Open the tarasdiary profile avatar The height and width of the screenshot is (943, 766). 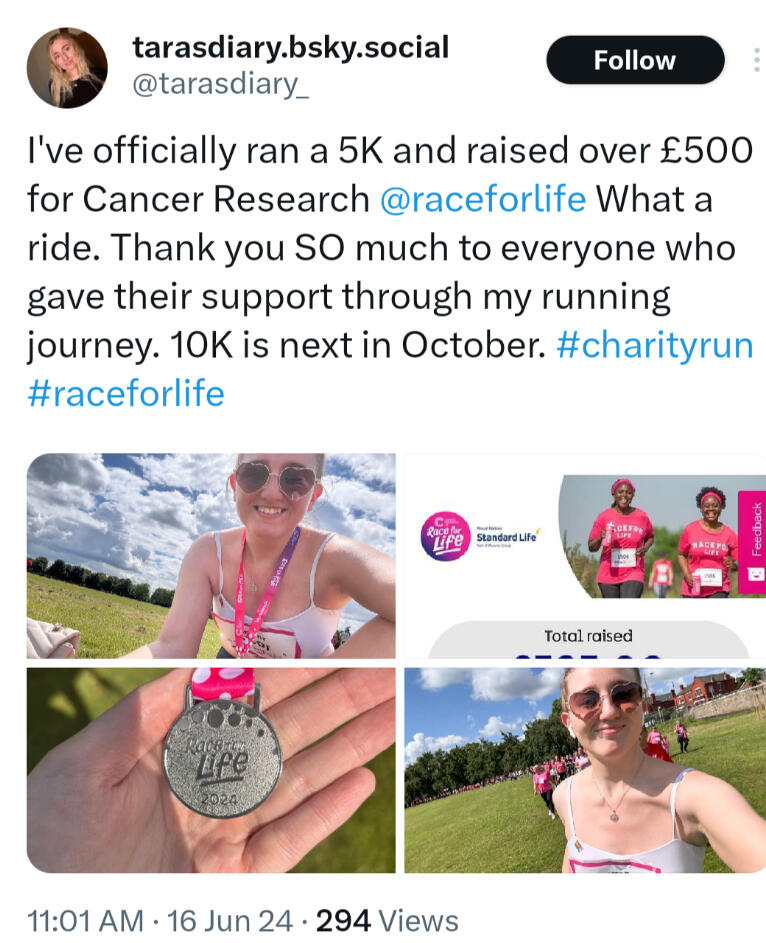[x=67, y=68]
